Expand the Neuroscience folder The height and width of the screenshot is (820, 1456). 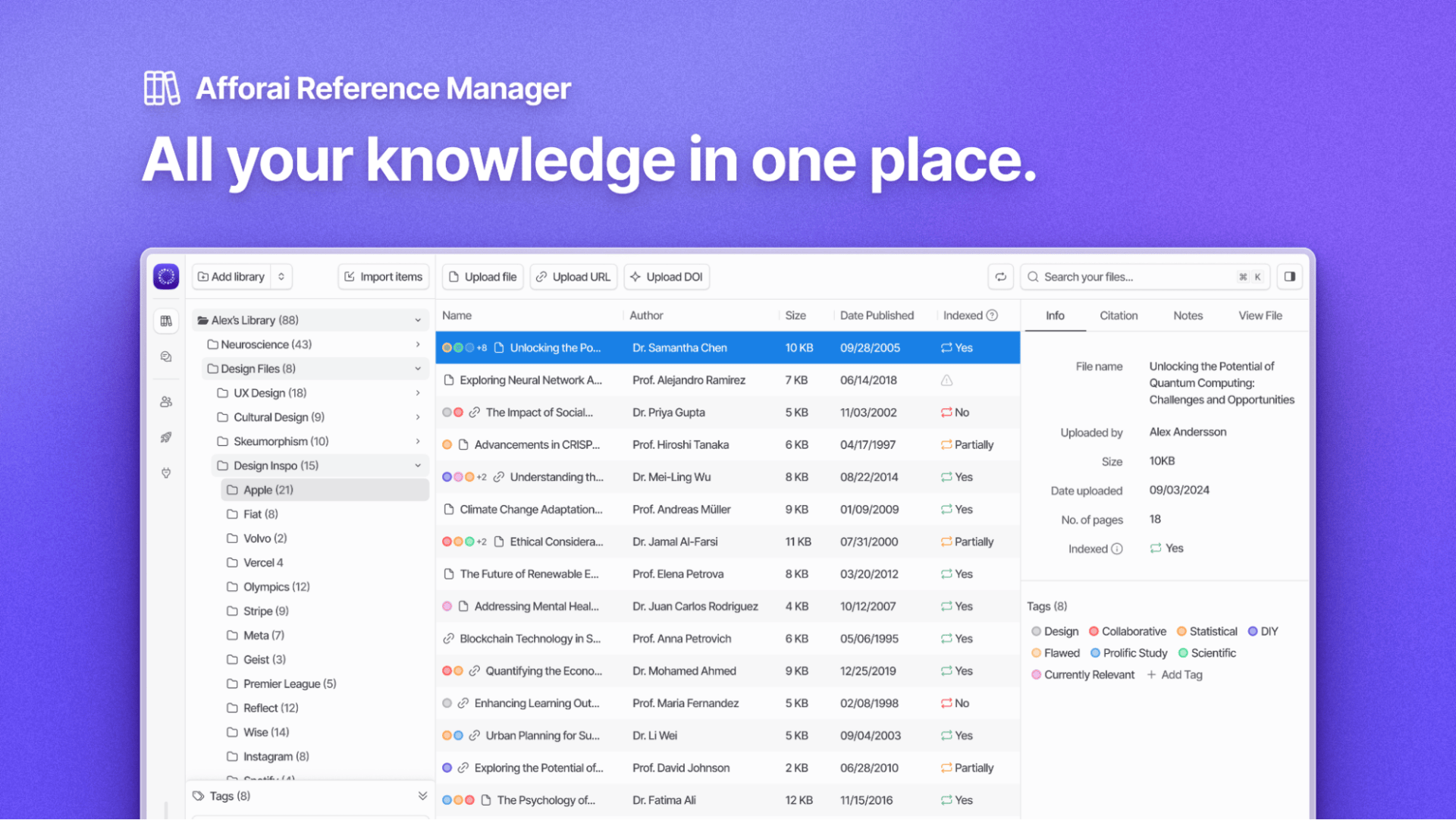[418, 344]
